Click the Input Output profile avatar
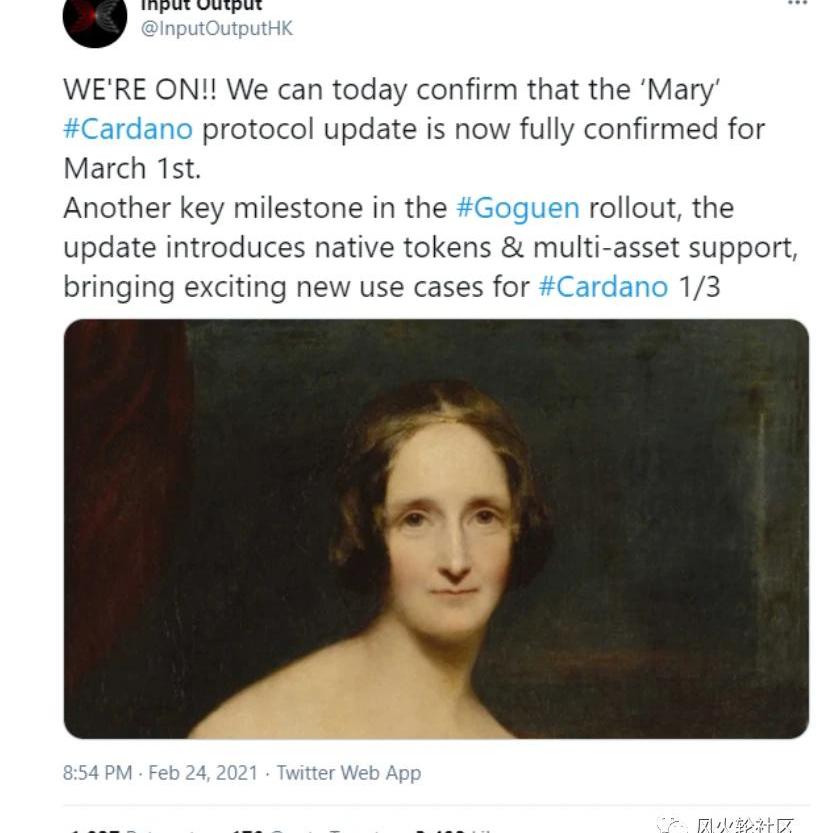Image resolution: width=821 pixels, height=833 pixels. coord(95,20)
